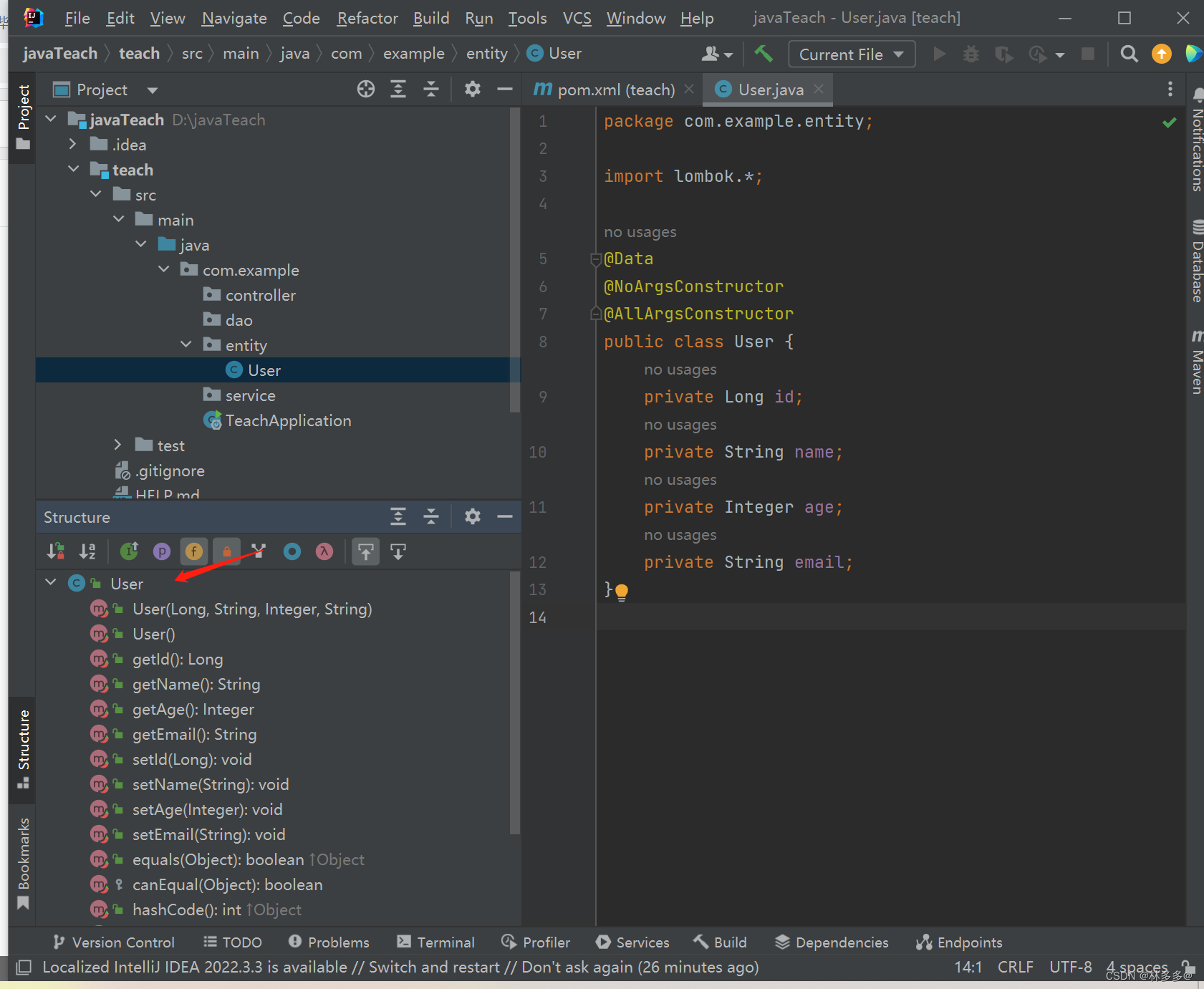
Task: Open the intention actions lightbulb
Action: point(621,591)
